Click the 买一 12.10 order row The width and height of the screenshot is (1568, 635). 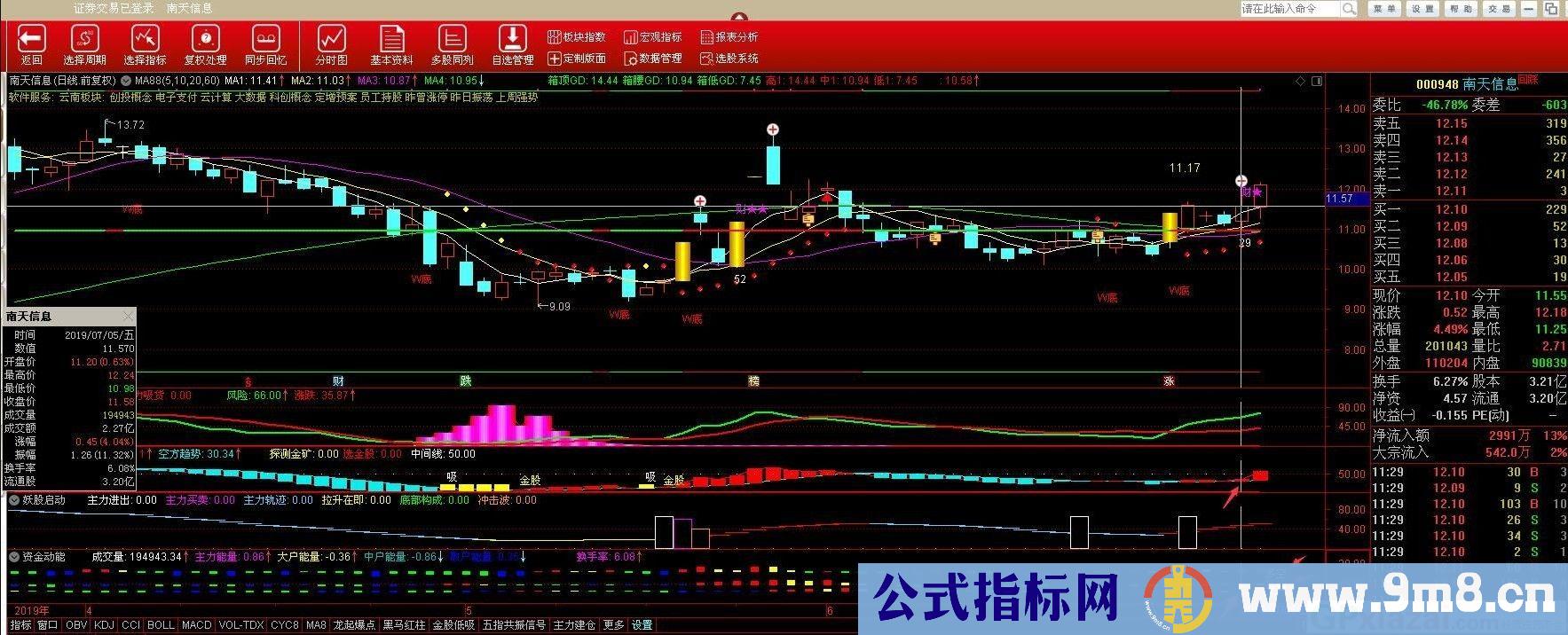pos(1470,210)
